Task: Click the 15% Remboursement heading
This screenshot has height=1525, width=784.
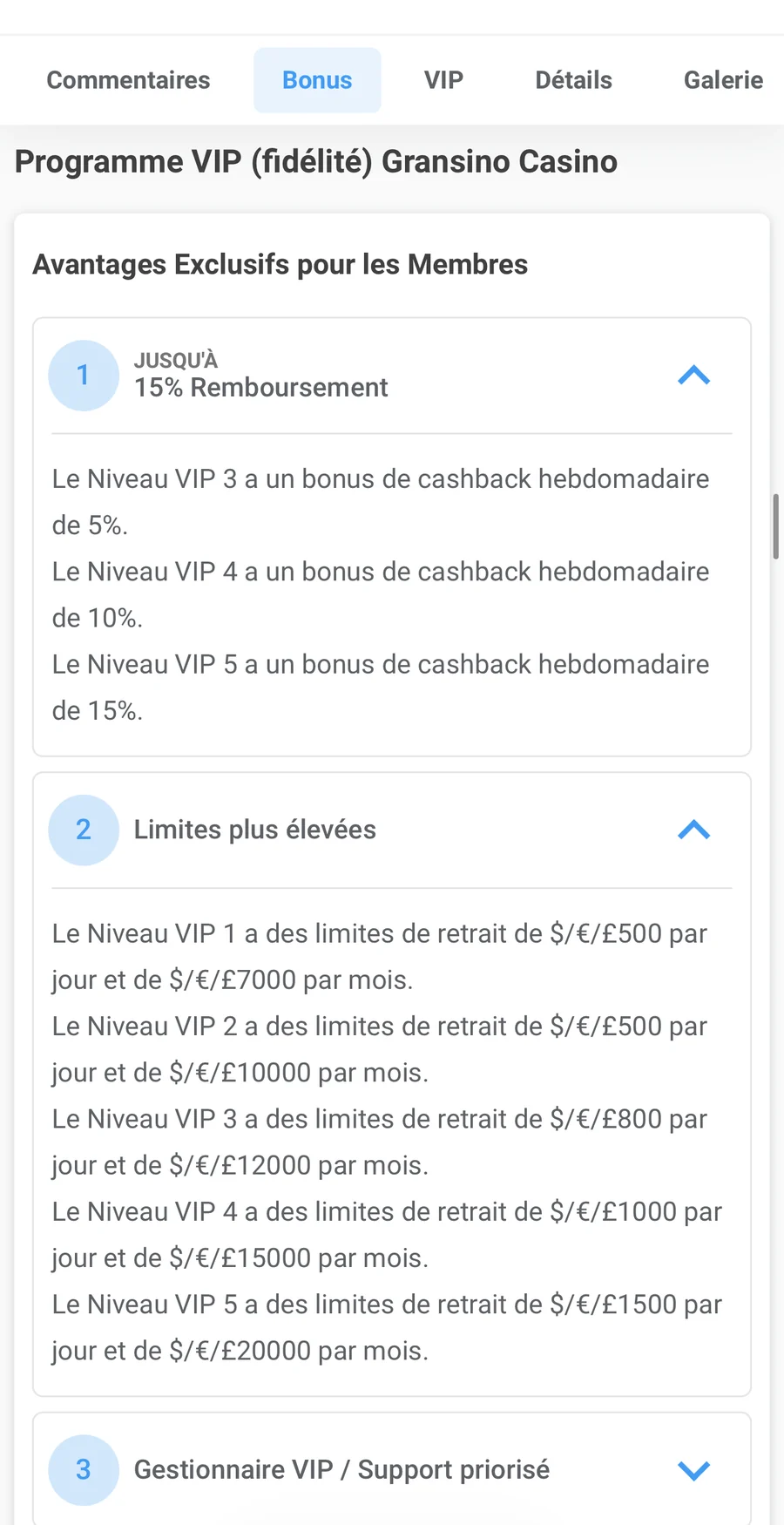Action: tap(260, 388)
